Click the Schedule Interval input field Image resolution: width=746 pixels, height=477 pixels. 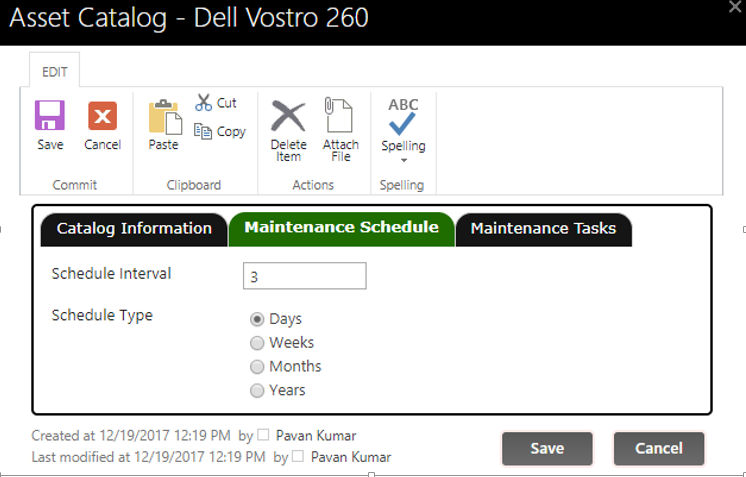point(304,276)
